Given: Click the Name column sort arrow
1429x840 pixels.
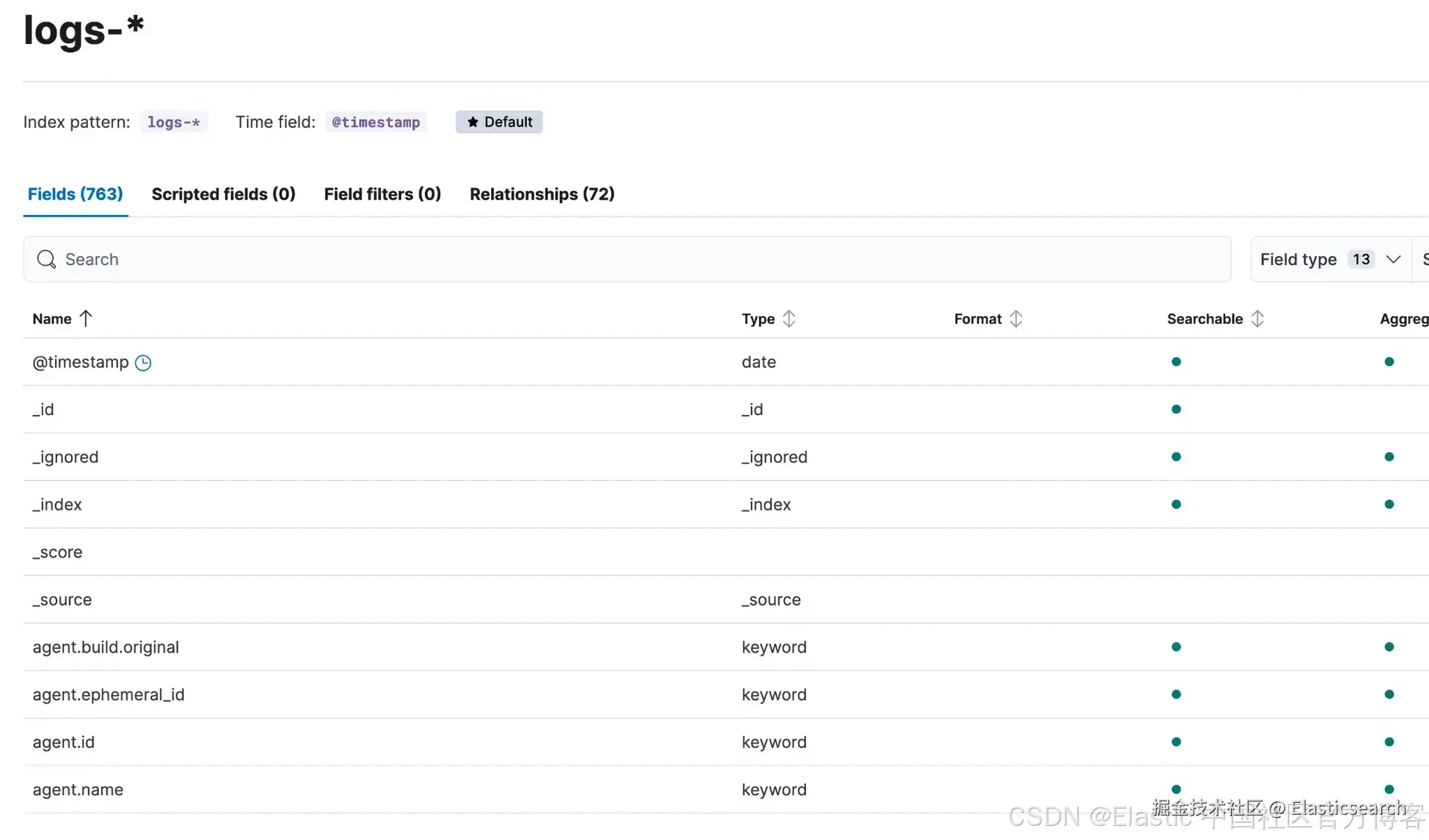Looking at the screenshot, I should (x=86, y=318).
